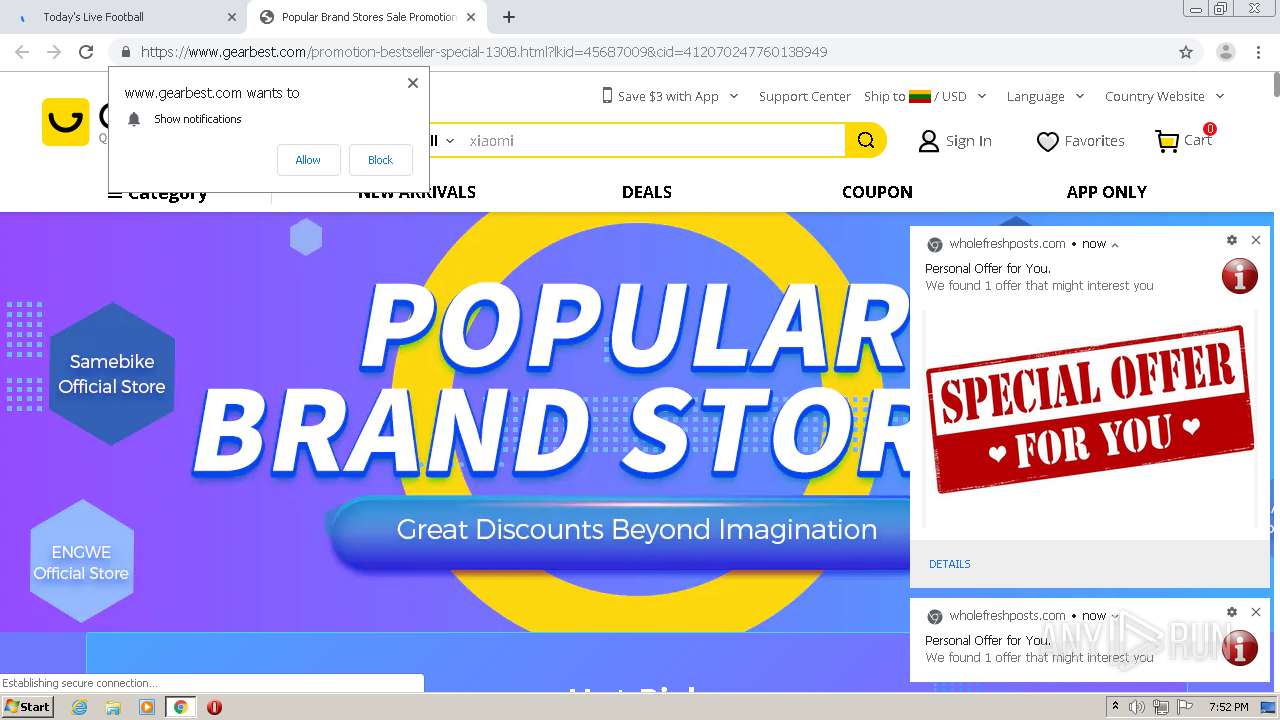Open Favorites heart icon

click(x=1047, y=142)
